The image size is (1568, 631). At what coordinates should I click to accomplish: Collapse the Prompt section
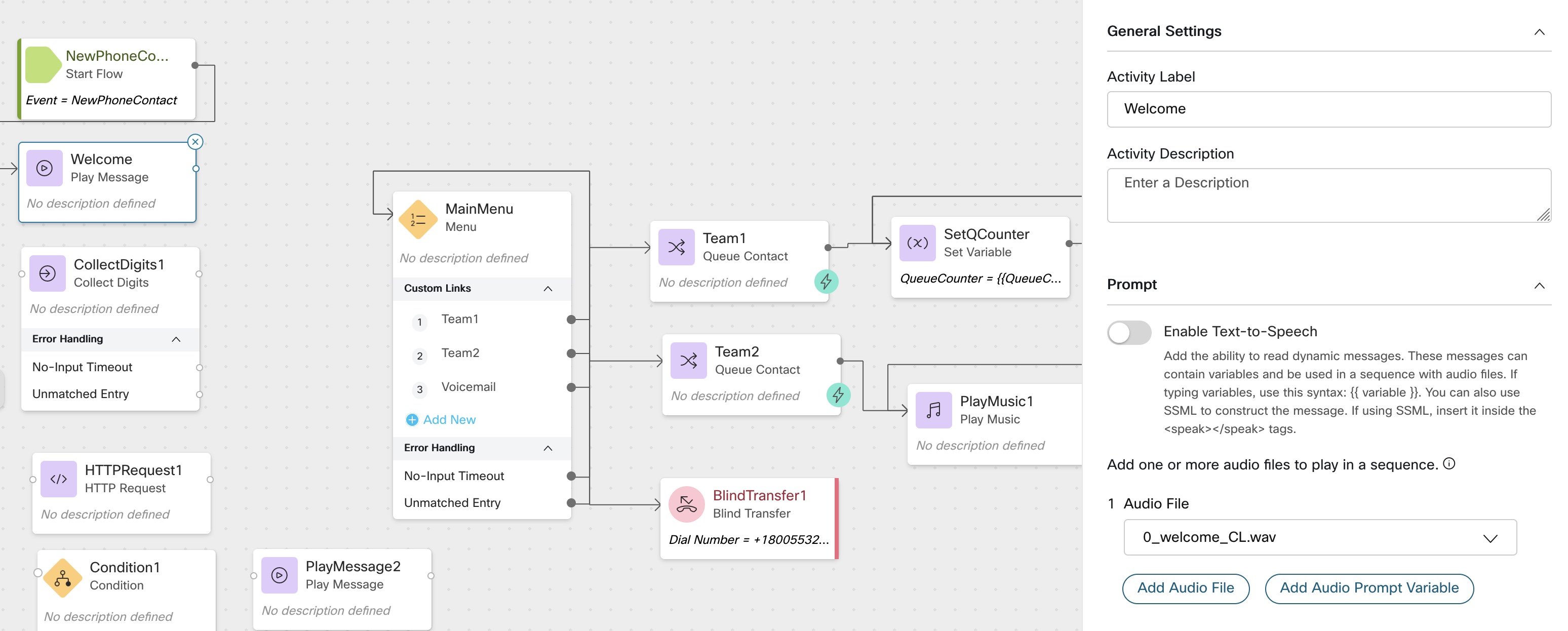[1540, 286]
